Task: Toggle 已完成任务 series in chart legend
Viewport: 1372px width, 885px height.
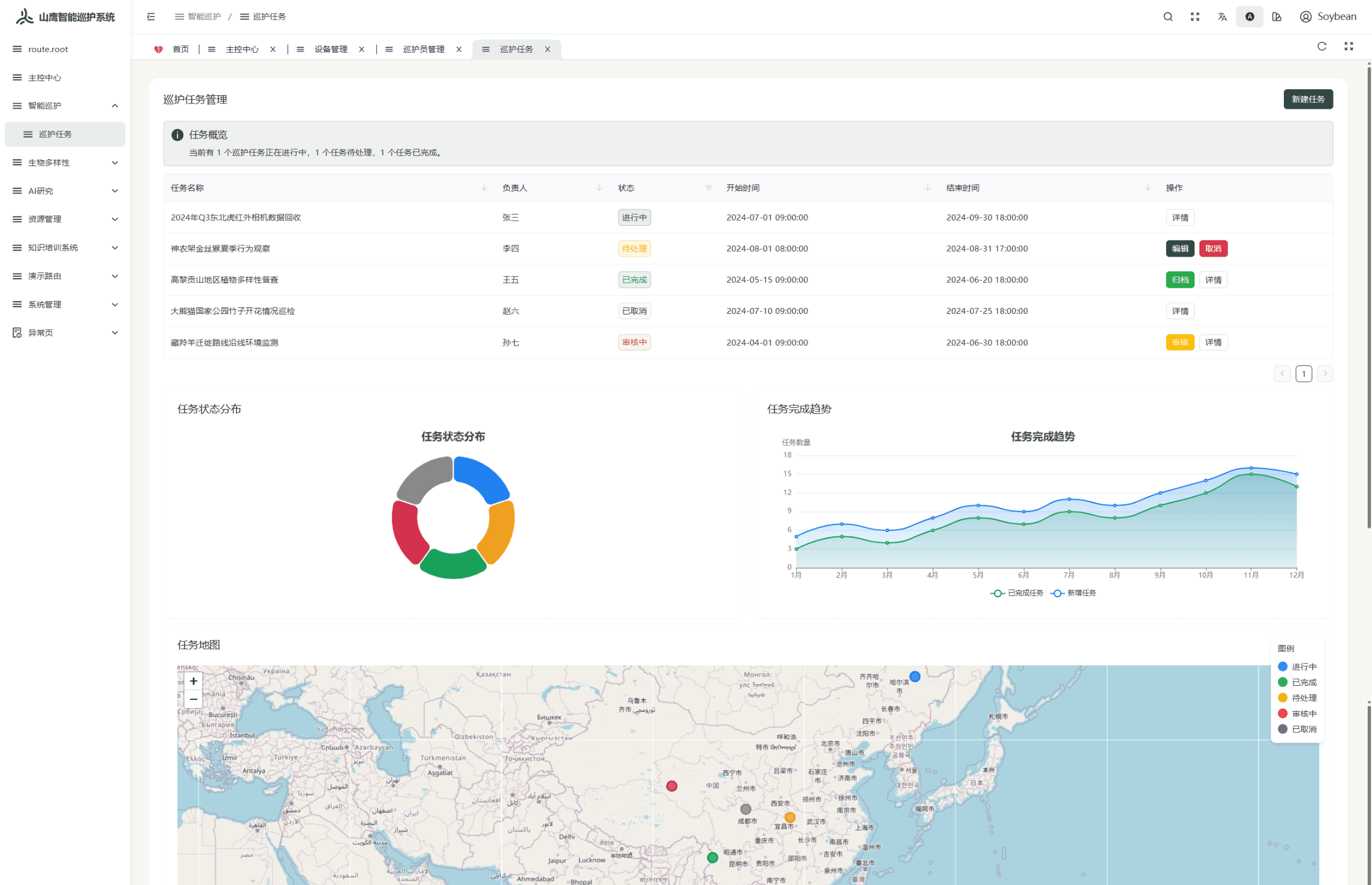Action: (x=1017, y=593)
